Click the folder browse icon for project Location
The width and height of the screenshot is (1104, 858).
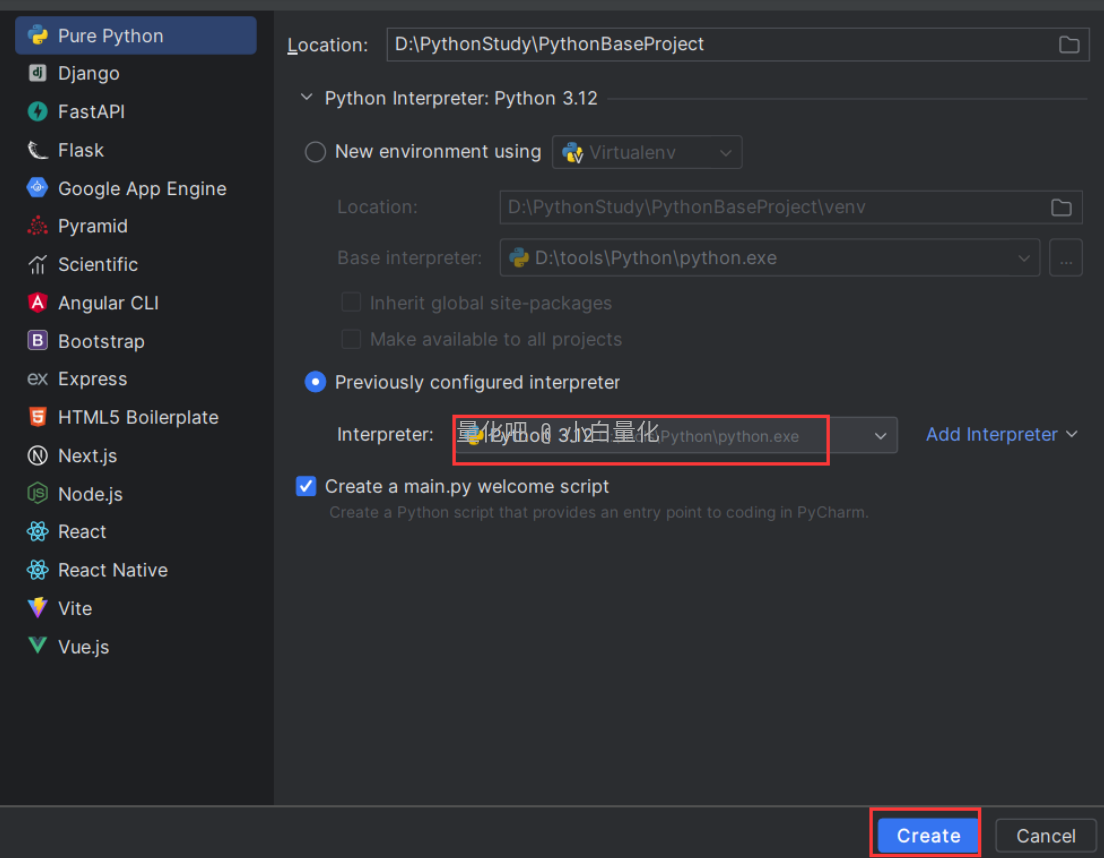(1069, 45)
